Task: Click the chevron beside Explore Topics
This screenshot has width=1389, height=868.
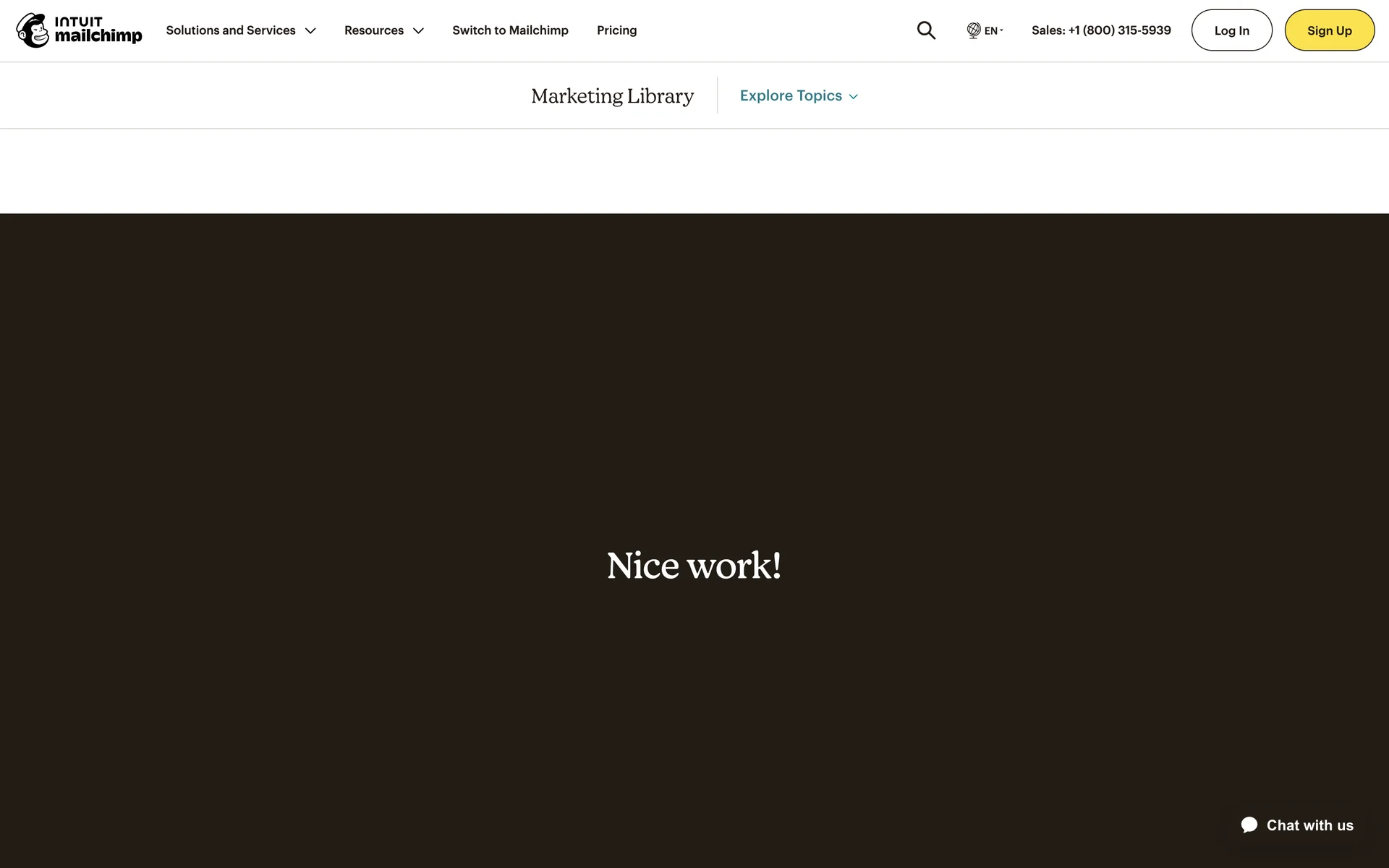Action: pyautogui.click(x=854, y=96)
